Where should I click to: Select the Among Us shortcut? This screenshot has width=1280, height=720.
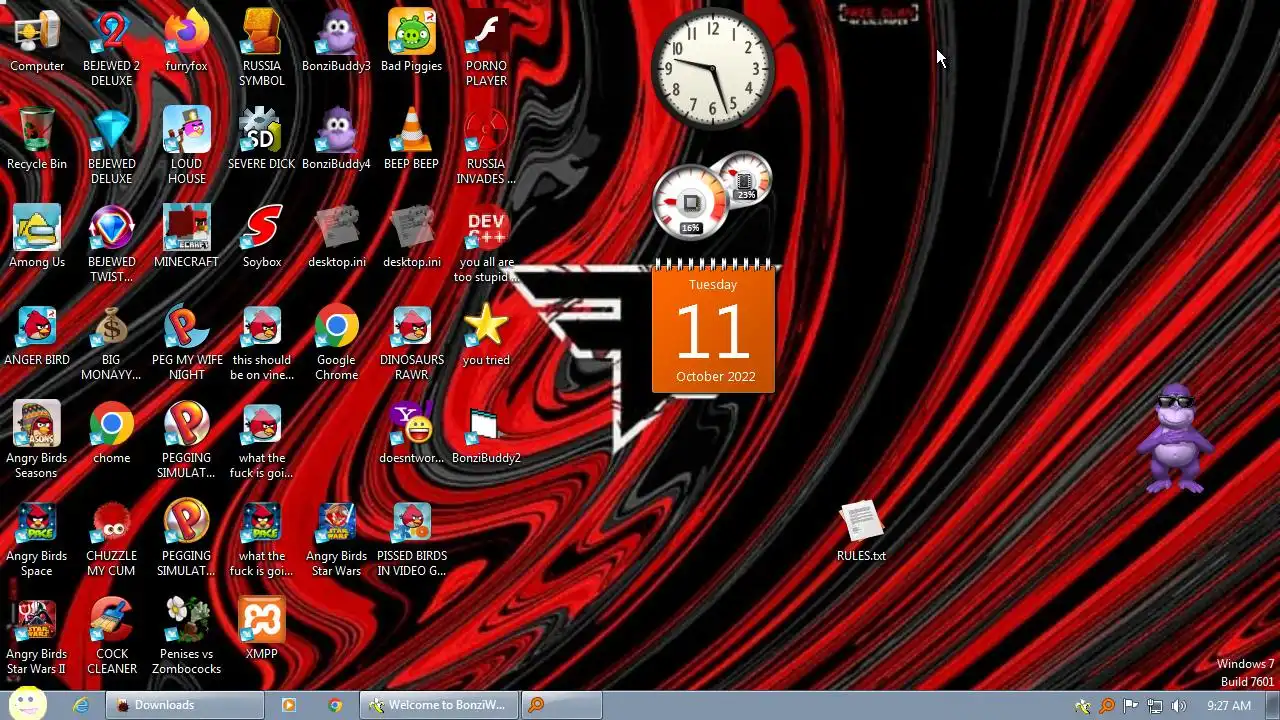pyautogui.click(x=37, y=237)
